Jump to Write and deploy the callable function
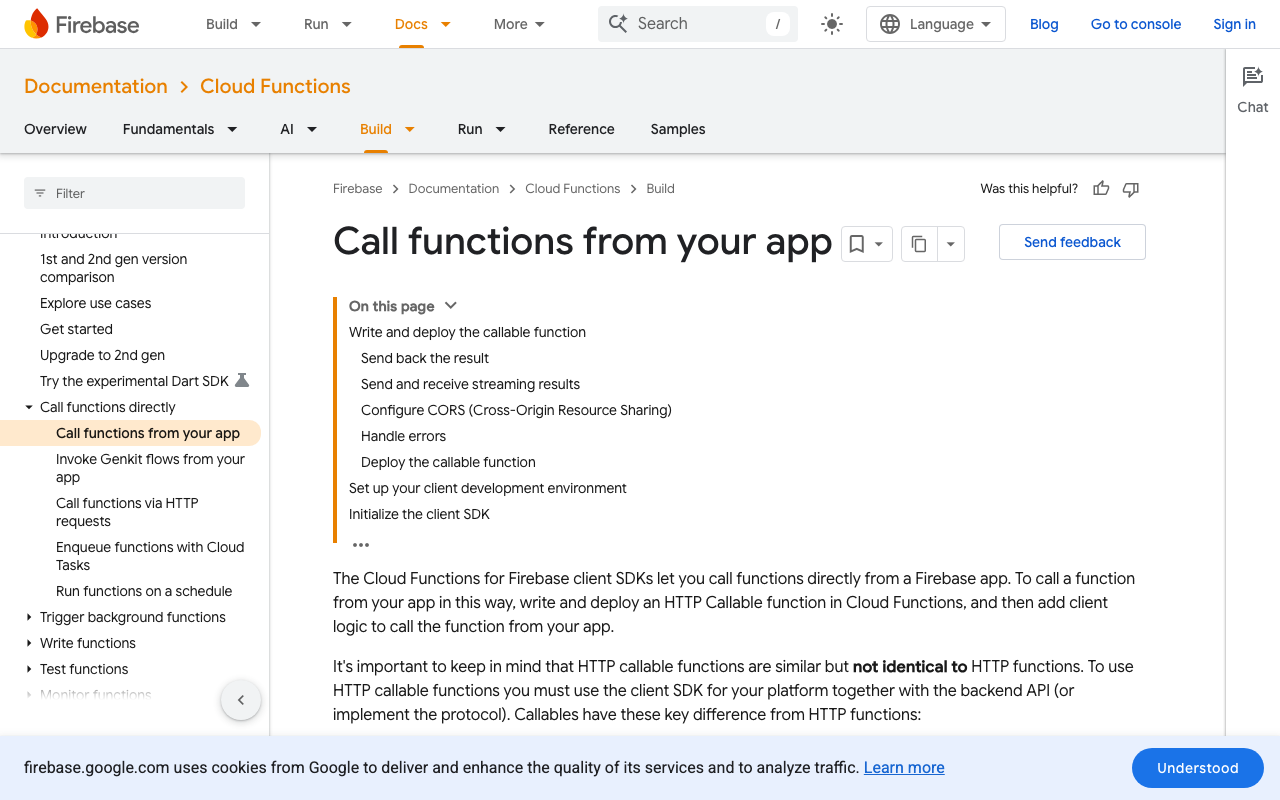 [x=467, y=332]
